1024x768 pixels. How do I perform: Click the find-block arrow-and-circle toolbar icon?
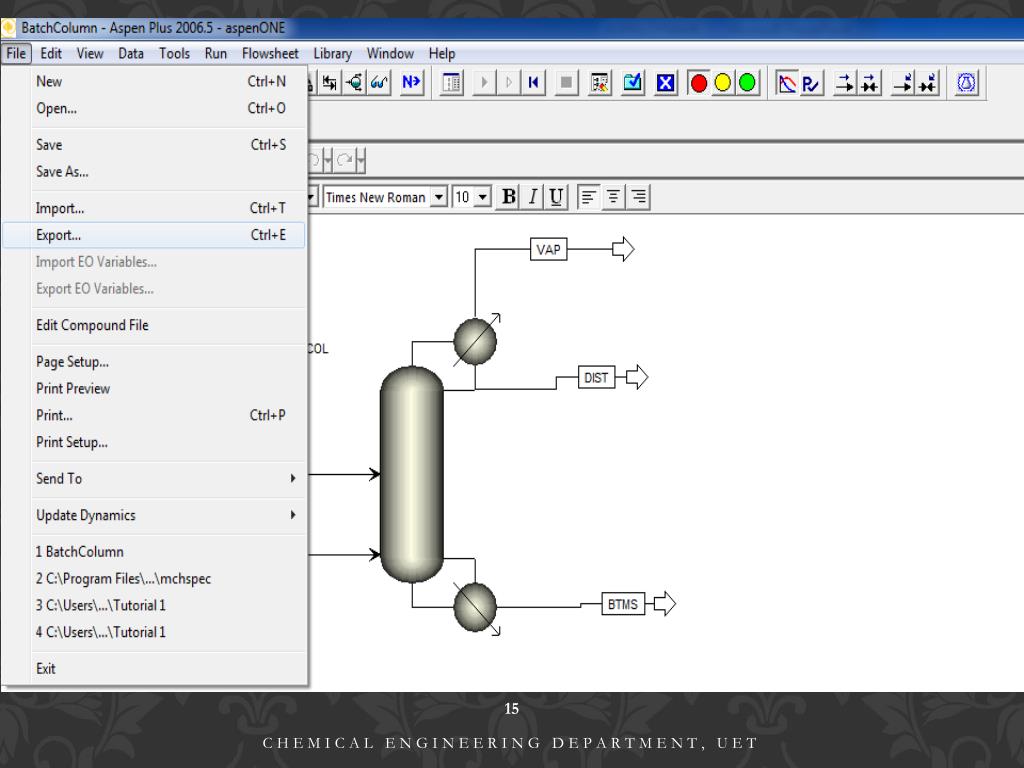click(x=355, y=83)
